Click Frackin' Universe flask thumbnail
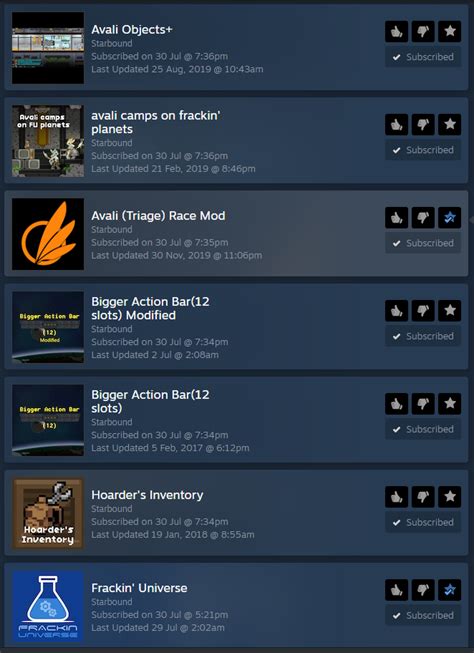Screen dimensions: 474x653 pos(48,606)
